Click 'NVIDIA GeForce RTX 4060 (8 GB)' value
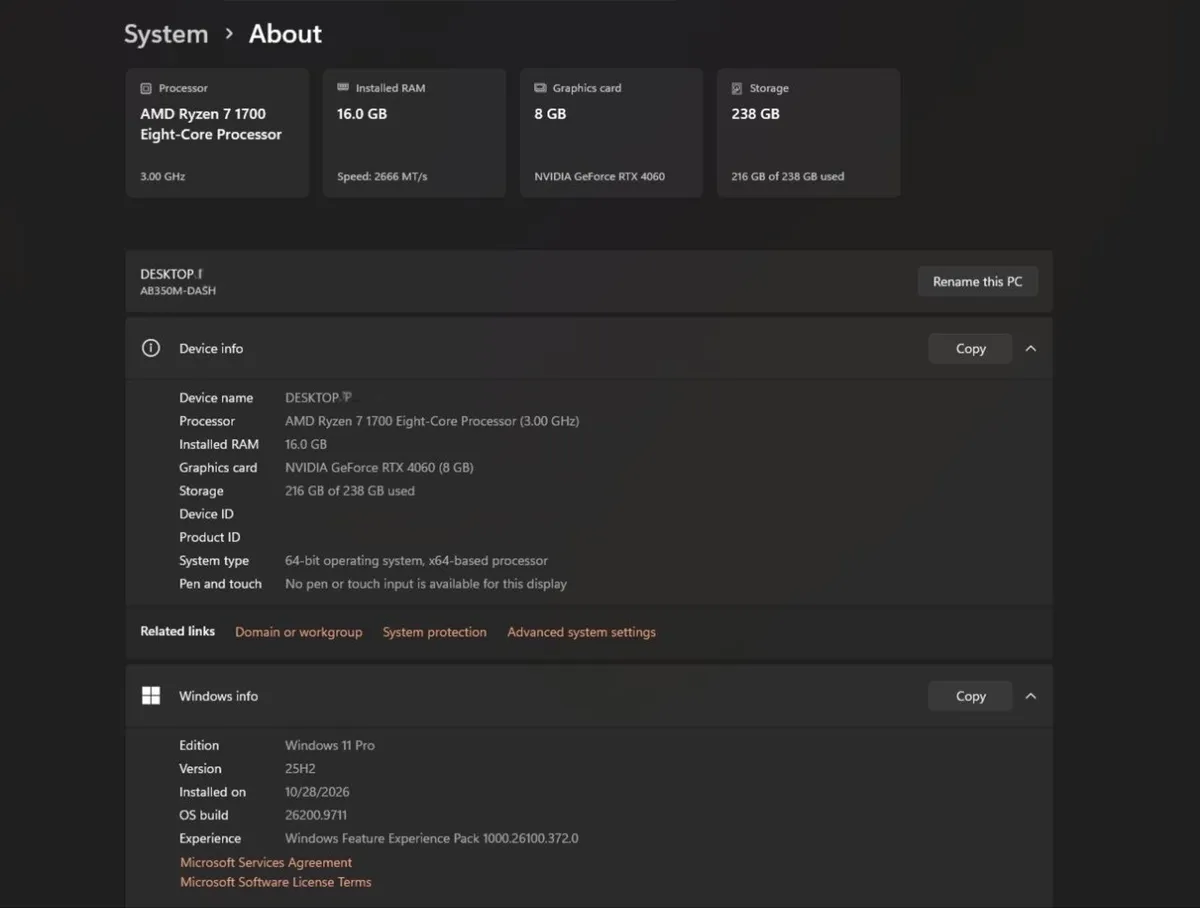The height and width of the screenshot is (908, 1200). (379, 467)
